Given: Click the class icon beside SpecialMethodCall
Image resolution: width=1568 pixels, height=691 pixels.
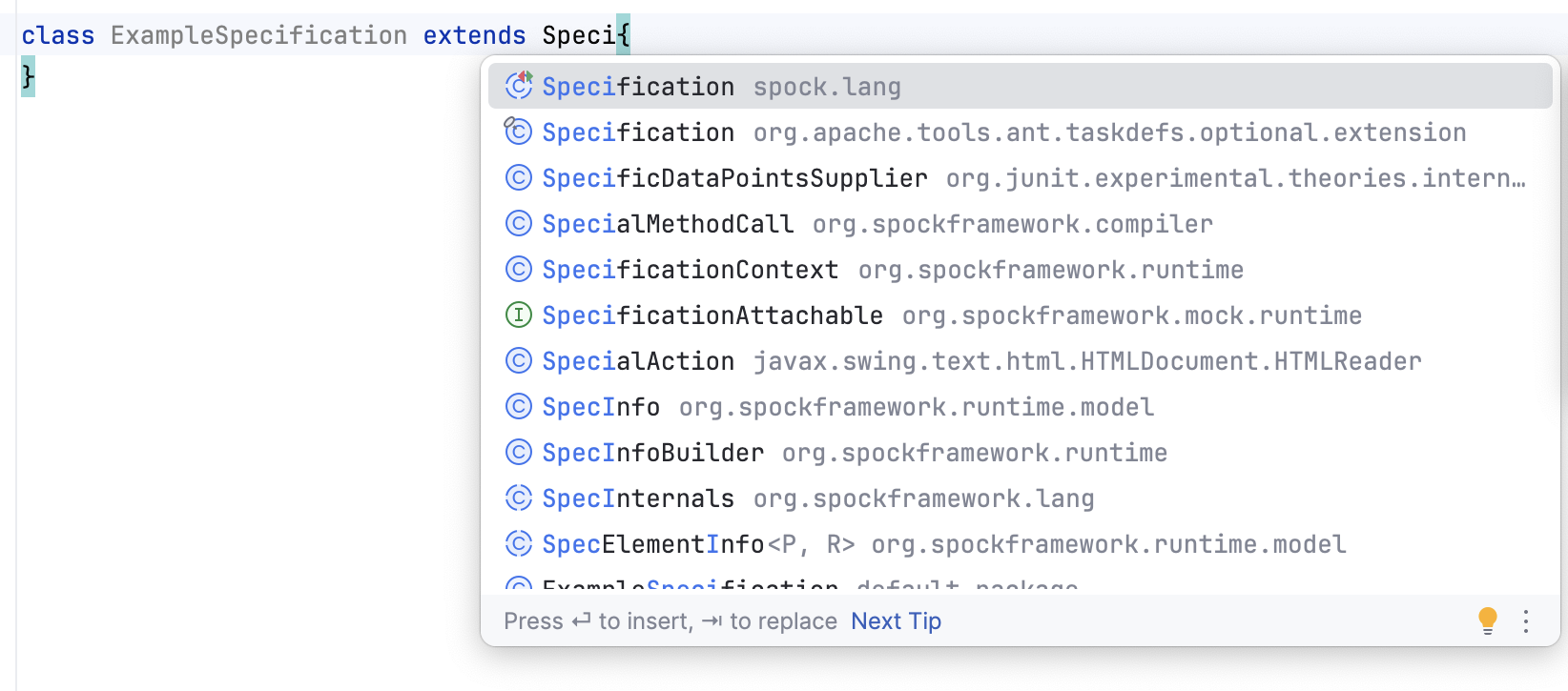Looking at the screenshot, I should 518,223.
